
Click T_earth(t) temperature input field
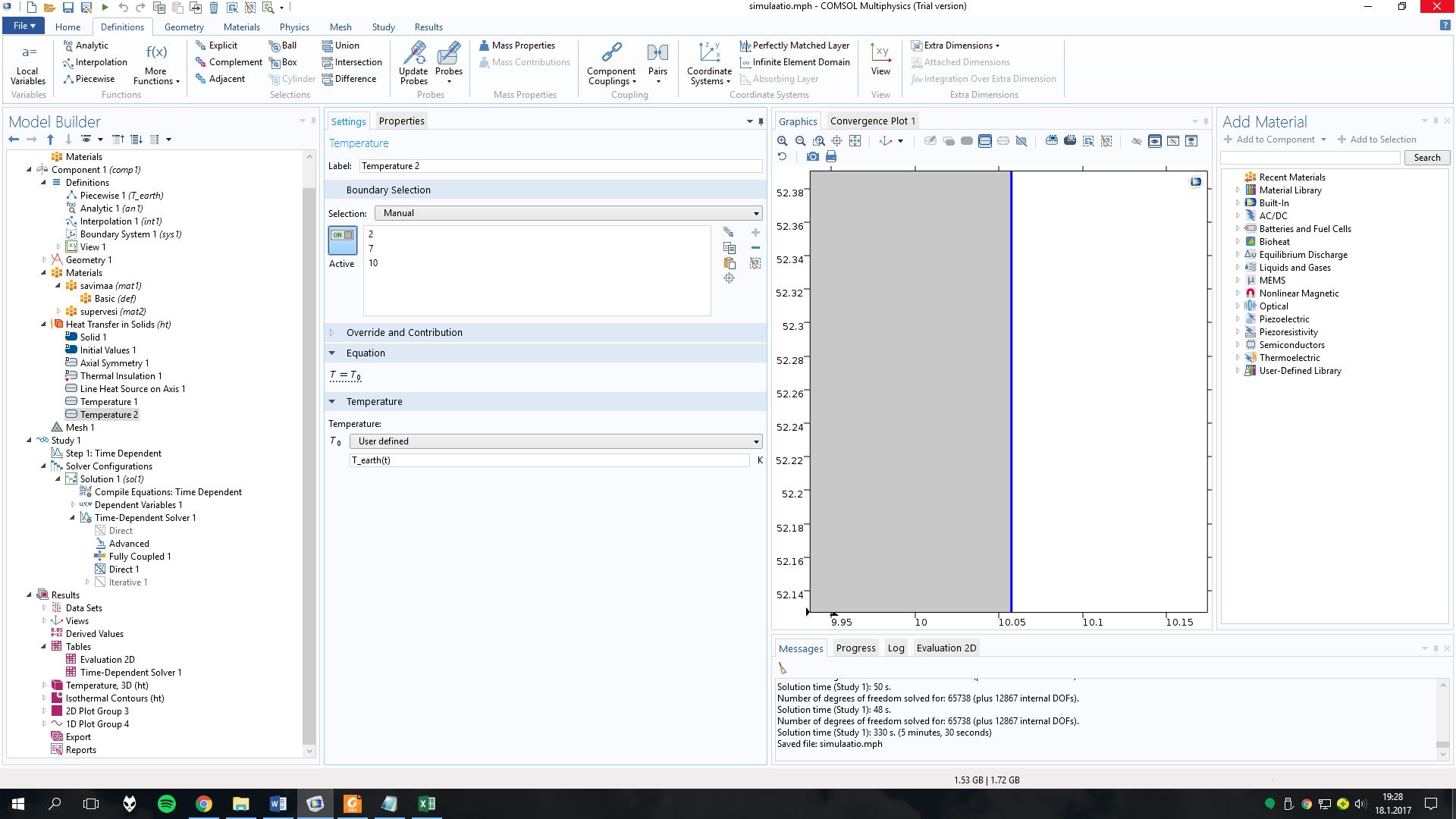pos(550,460)
